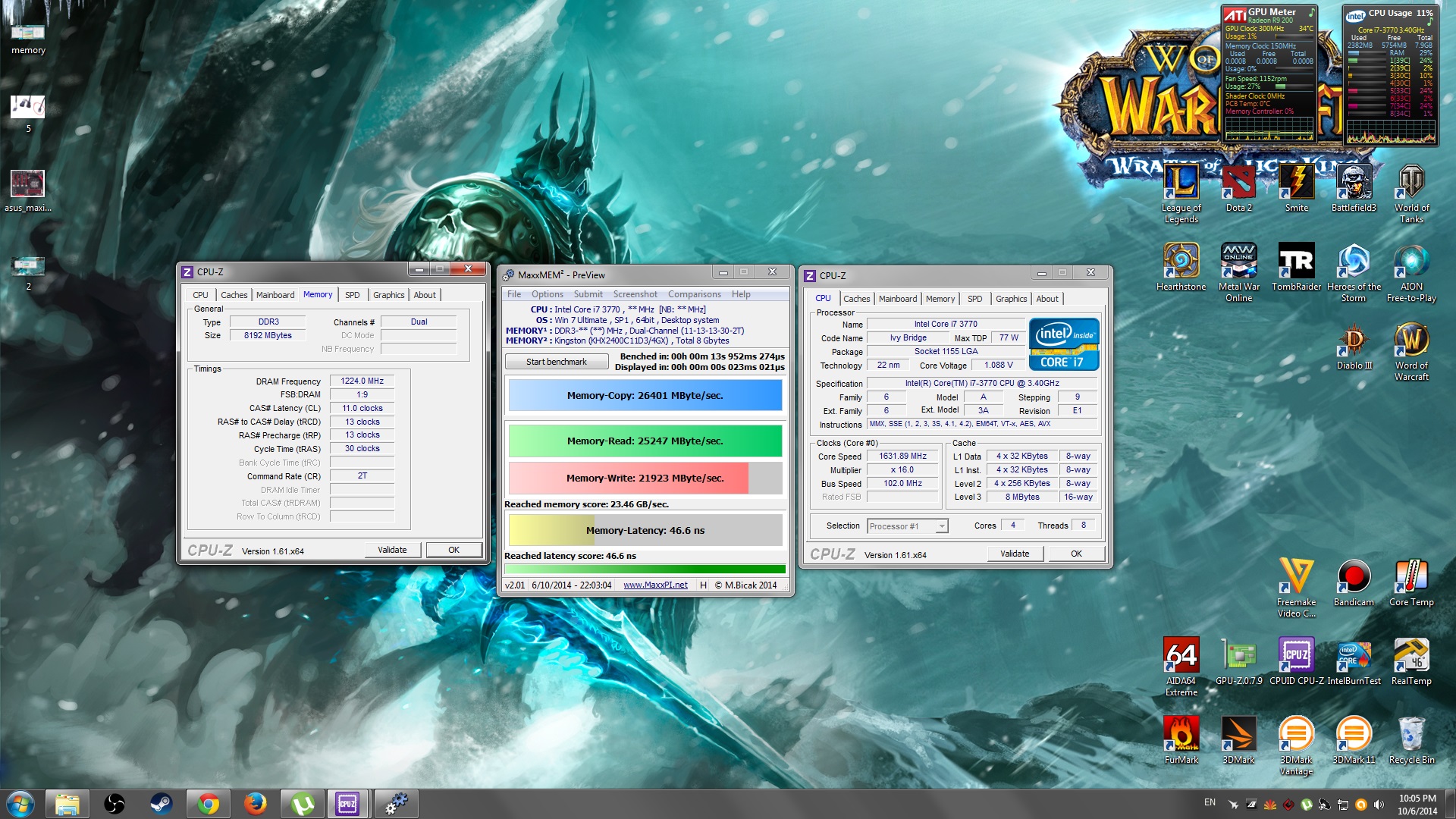Open Google Chrome from taskbar
1456x819 pixels.
click(x=208, y=804)
